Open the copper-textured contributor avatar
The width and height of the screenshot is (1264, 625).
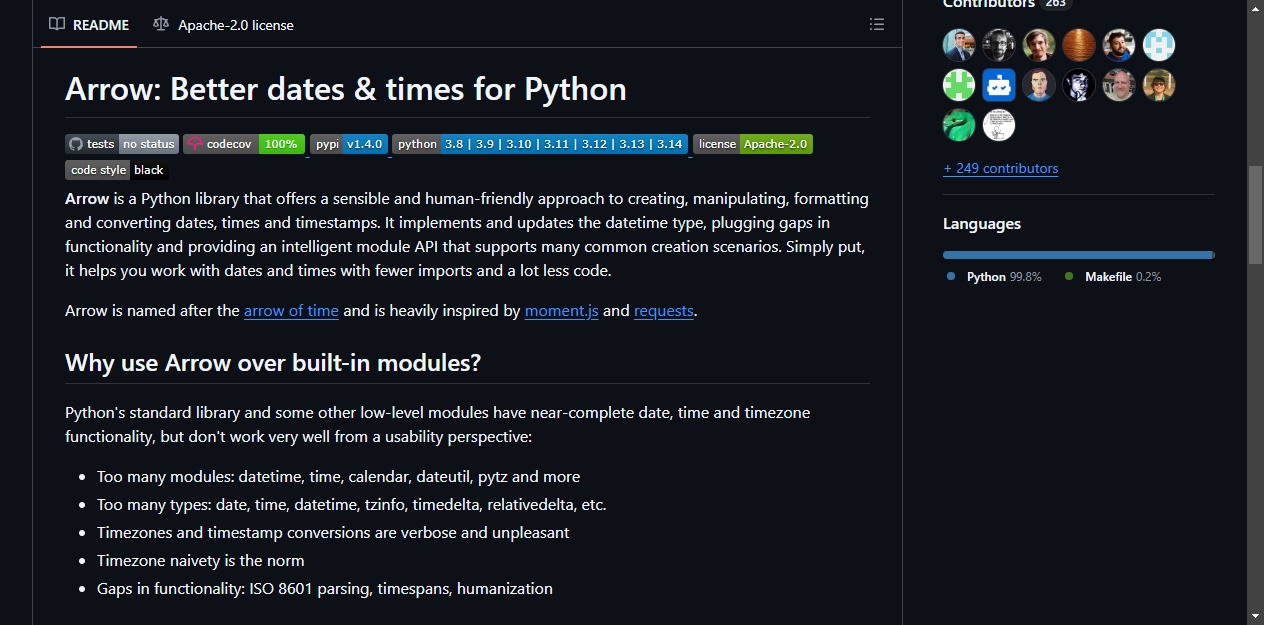click(x=1079, y=45)
